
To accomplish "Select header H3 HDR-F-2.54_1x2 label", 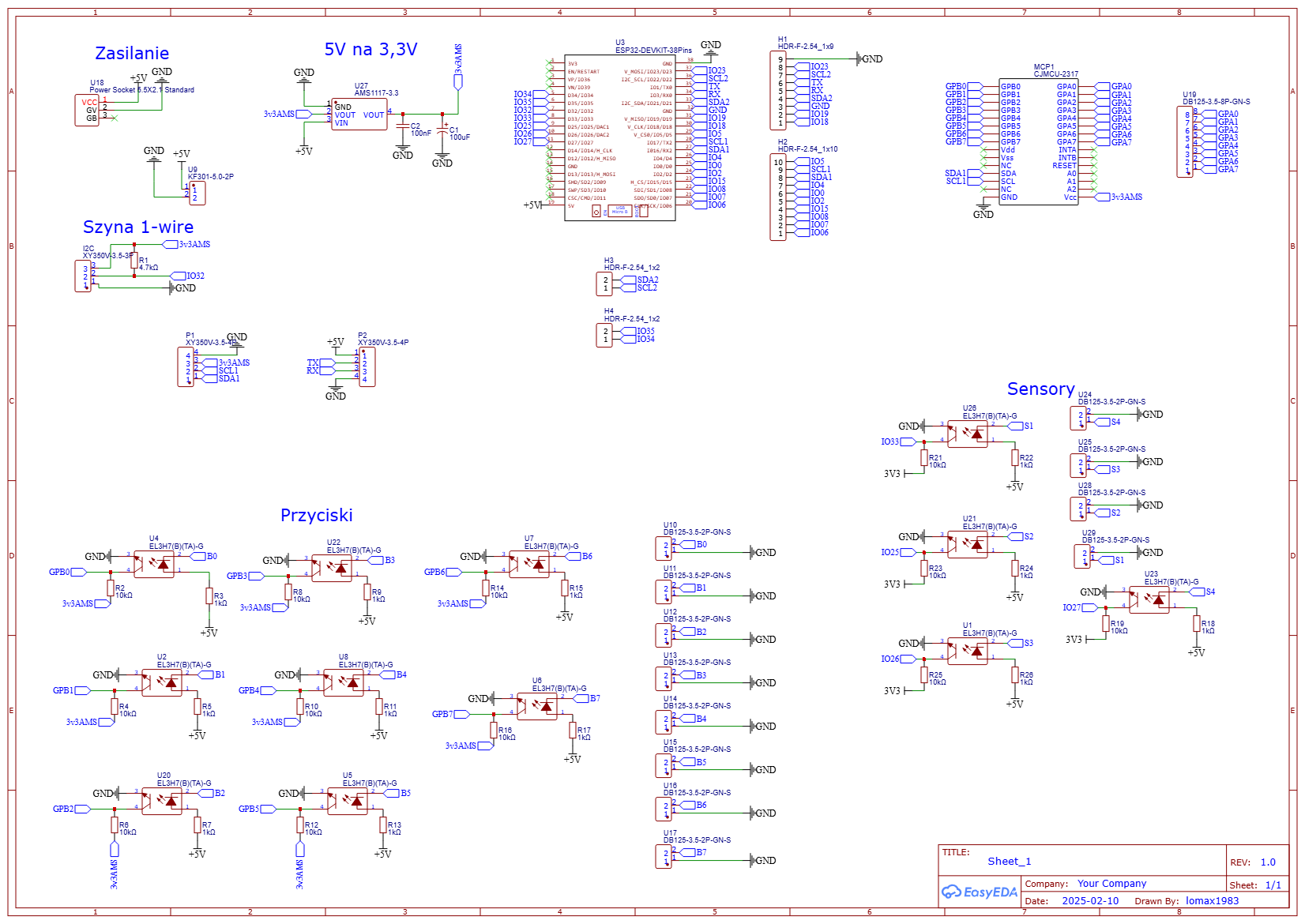I will [x=631, y=264].
